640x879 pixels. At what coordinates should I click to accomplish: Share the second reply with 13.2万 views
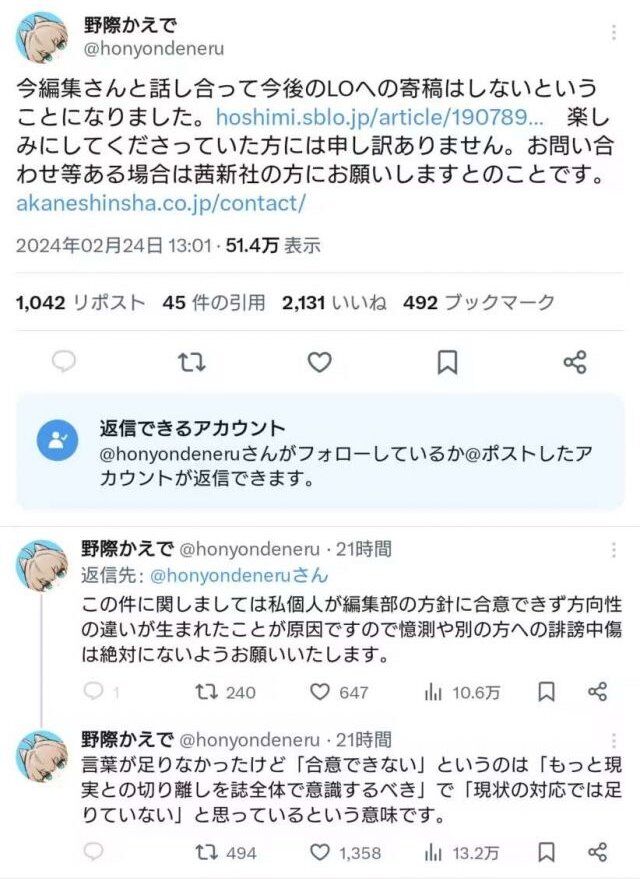pos(597,853)
